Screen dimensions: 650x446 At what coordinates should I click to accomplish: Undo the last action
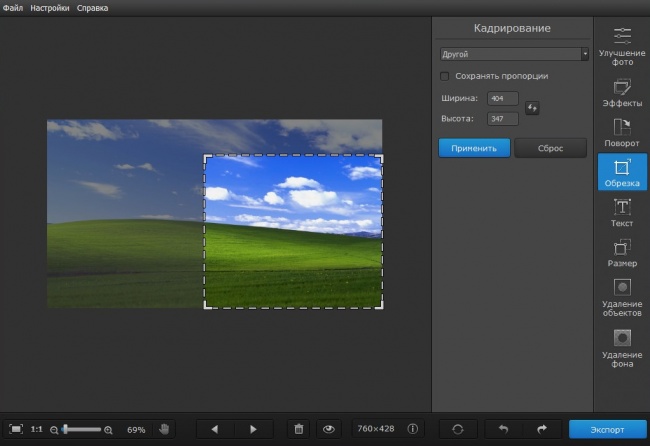(x=503, y=429)
